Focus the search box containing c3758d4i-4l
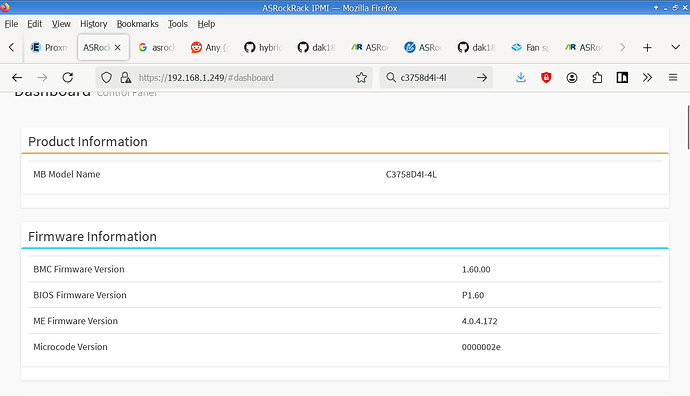This screenshot has width=690, height=396. [436, 78]
